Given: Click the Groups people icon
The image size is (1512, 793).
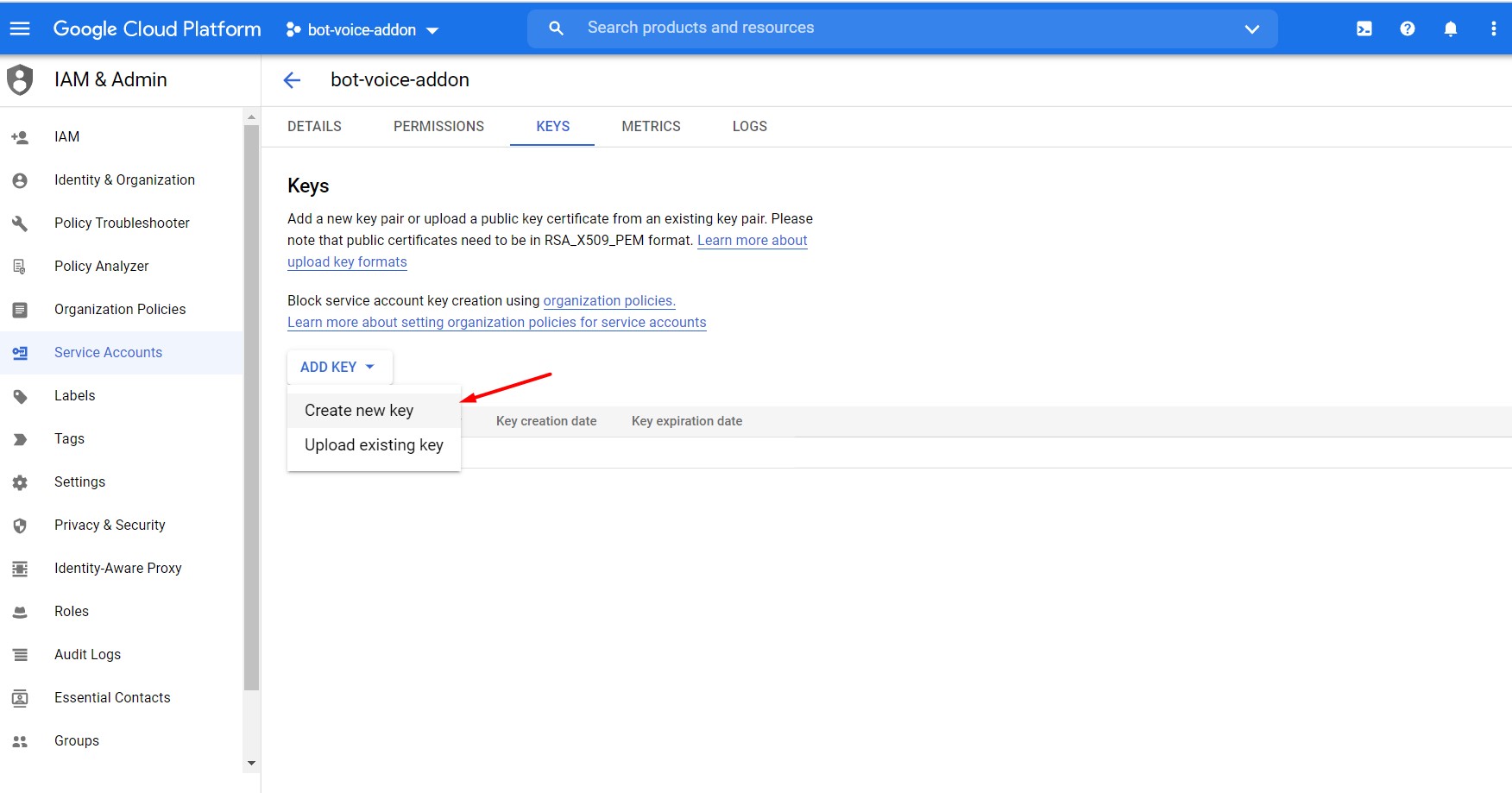Looking at the screenshot, I should point(20,741).
